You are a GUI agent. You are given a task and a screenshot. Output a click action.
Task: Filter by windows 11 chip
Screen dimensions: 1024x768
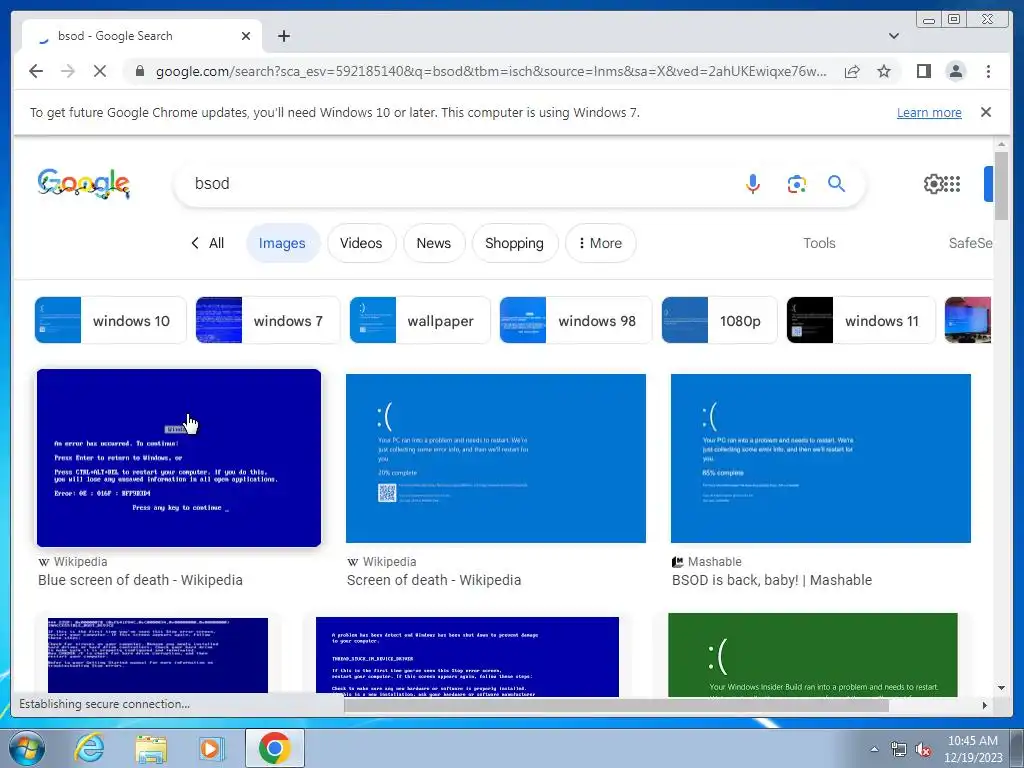(861, 320)
